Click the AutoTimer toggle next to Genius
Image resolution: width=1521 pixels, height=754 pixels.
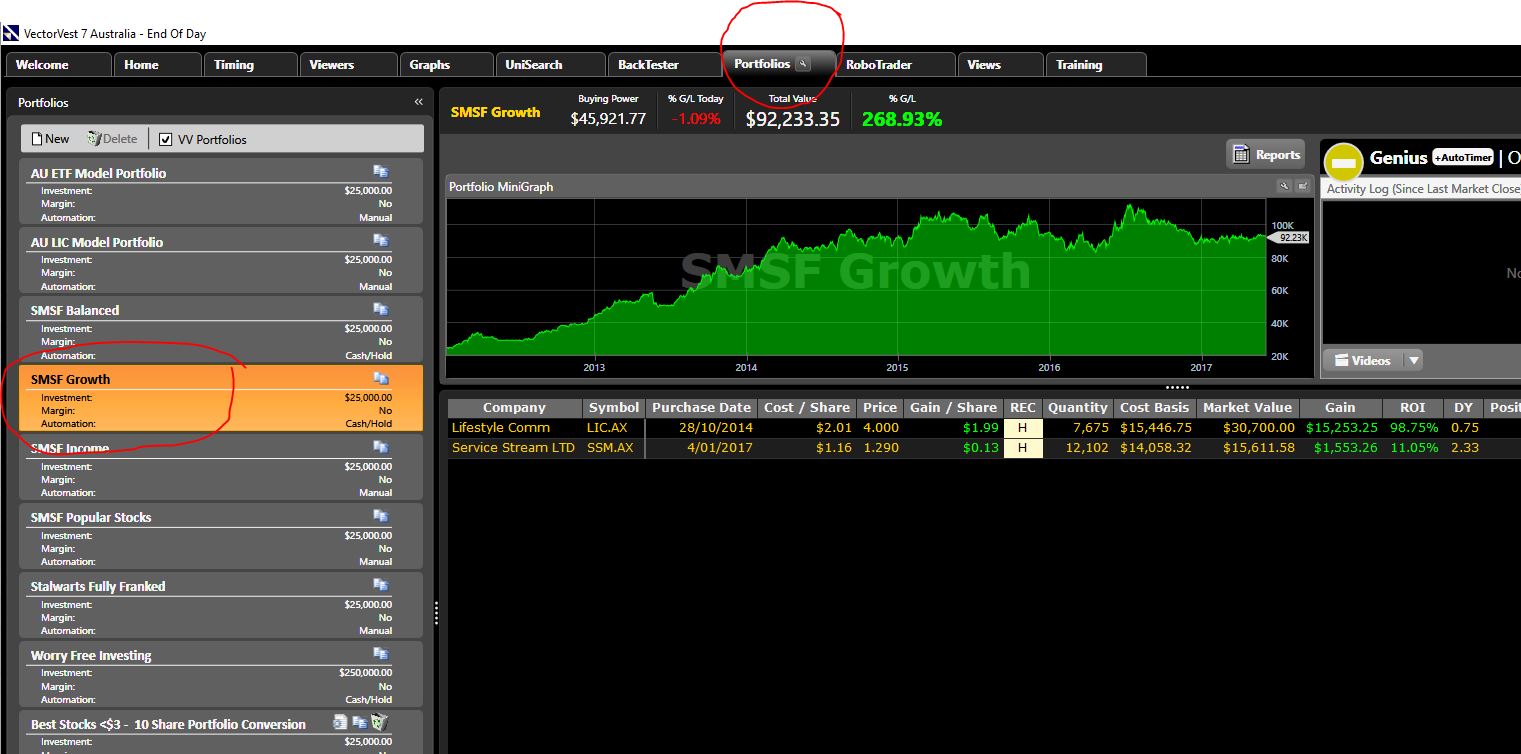coord(1462,157)
